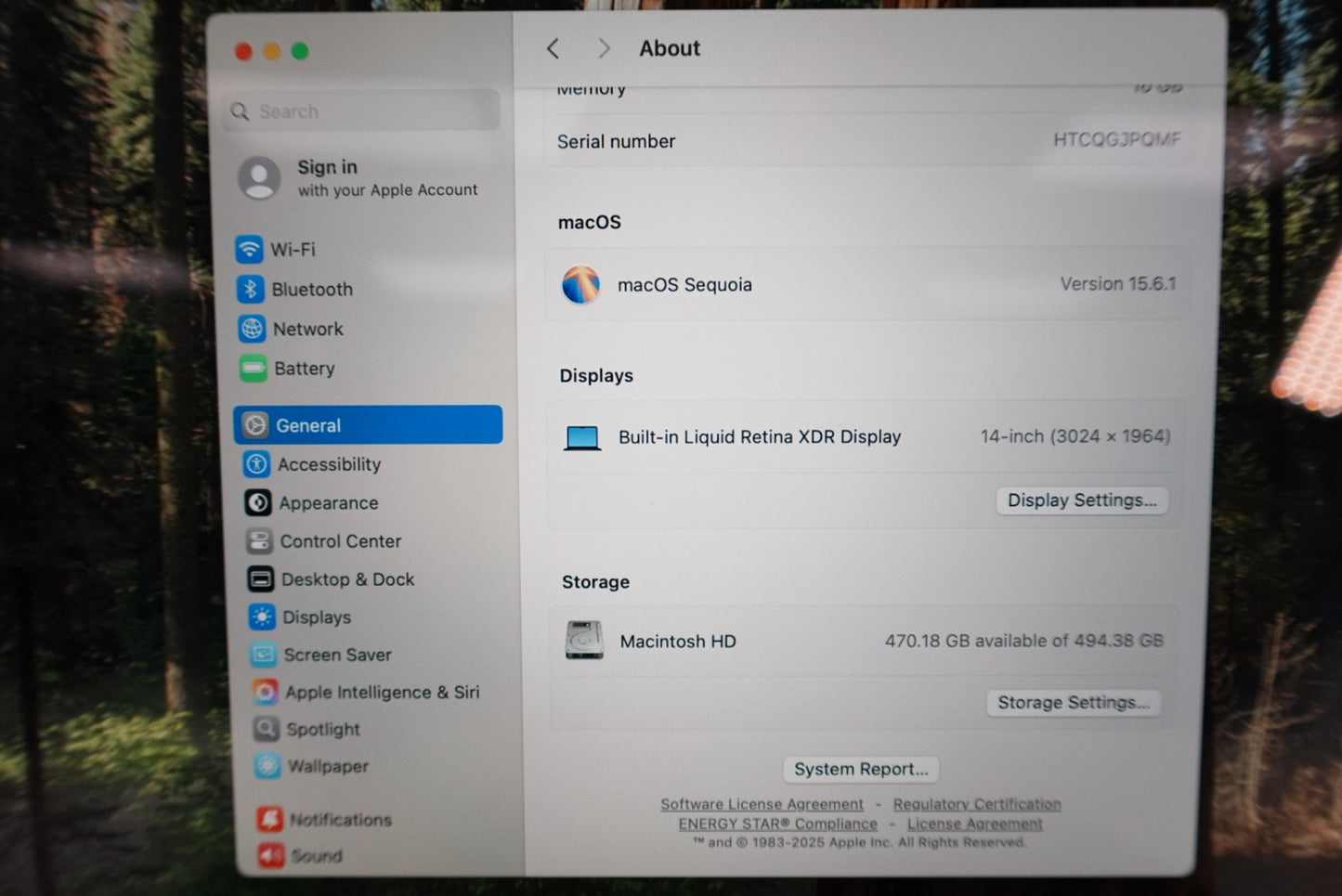The image size is (1342, 896).
Task: Select Spotlight in the sidebar
Action: pyautogui.click(x=322, y=730)
